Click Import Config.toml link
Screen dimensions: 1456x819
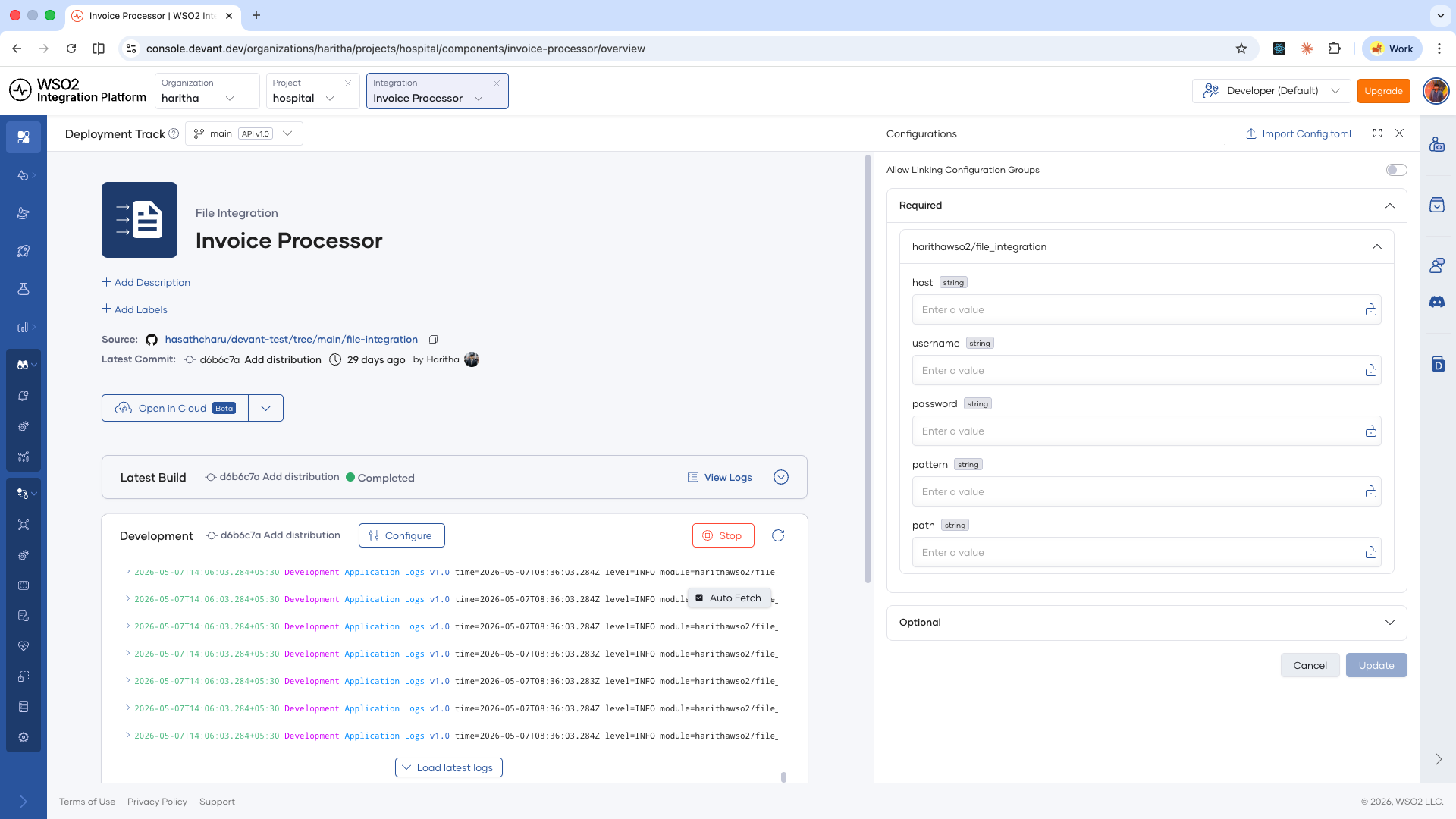coord(1298,133)
